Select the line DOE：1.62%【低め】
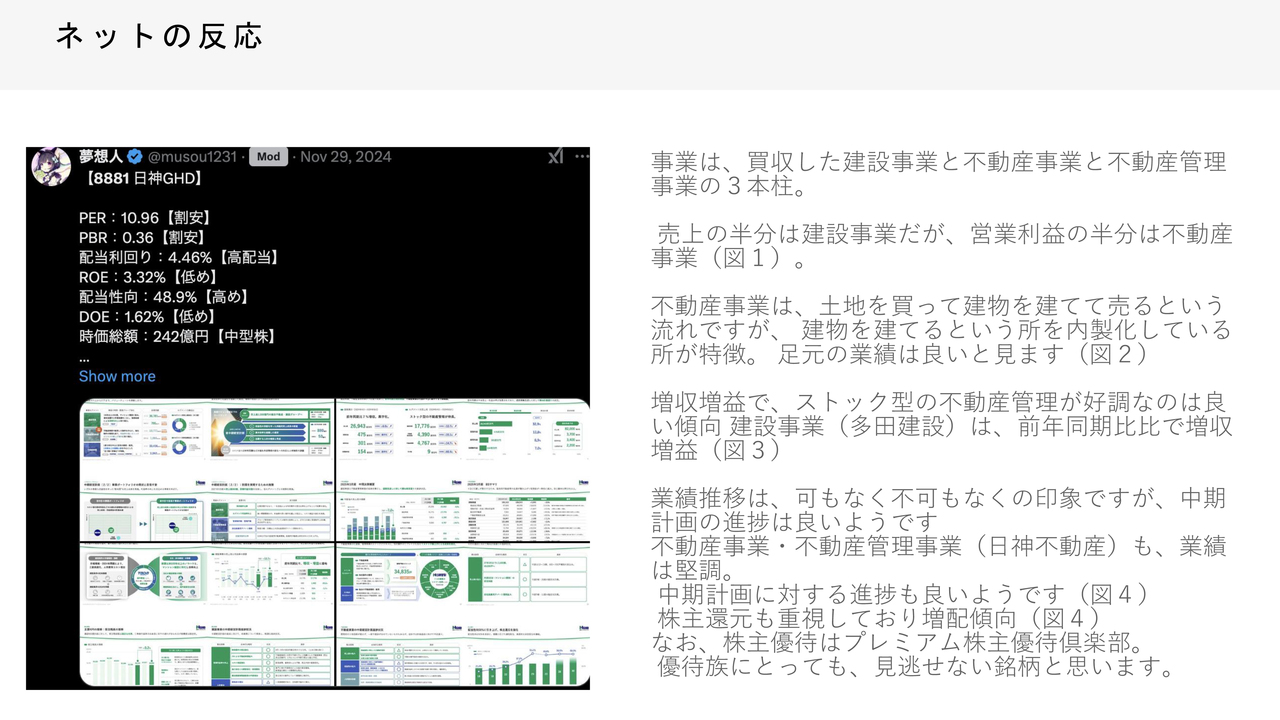 pyautogui.click(x=147, y=317)
